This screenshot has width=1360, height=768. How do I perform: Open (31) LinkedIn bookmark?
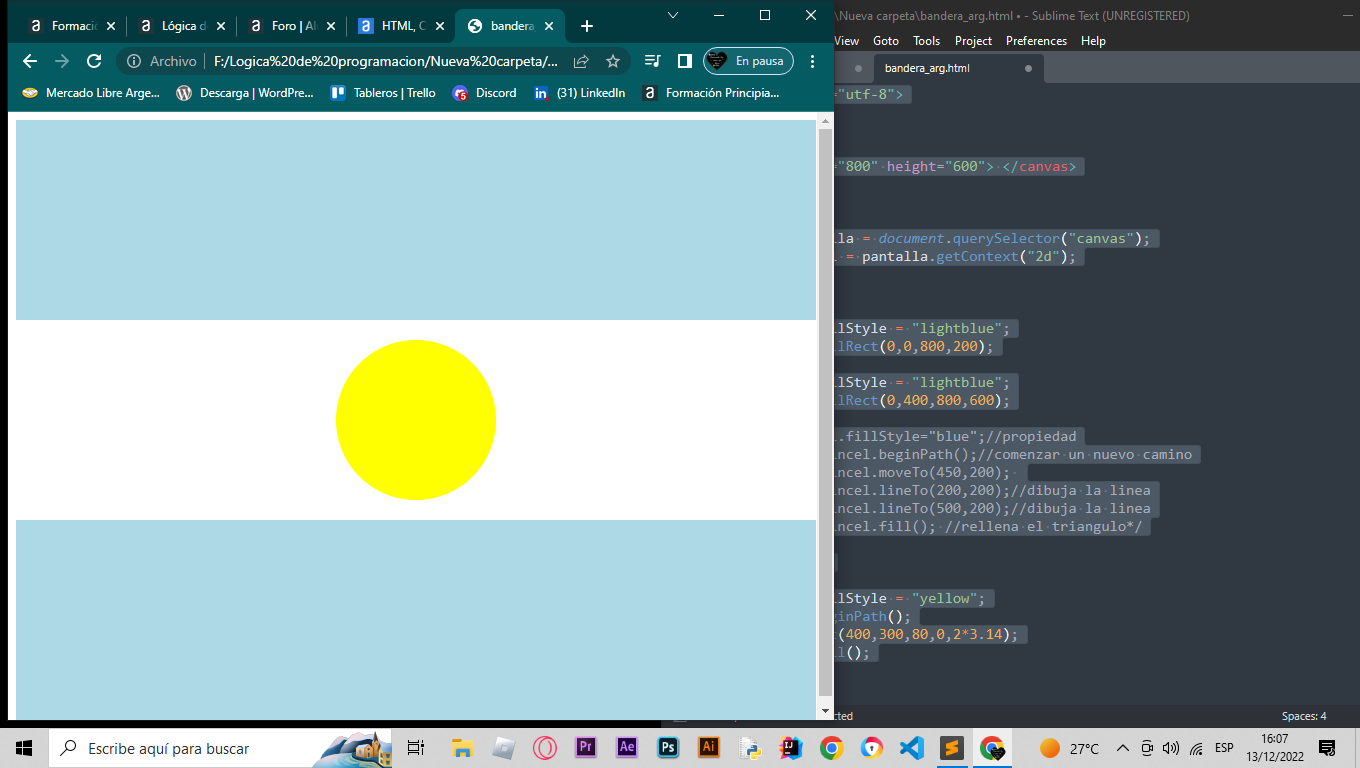(579, 93)
